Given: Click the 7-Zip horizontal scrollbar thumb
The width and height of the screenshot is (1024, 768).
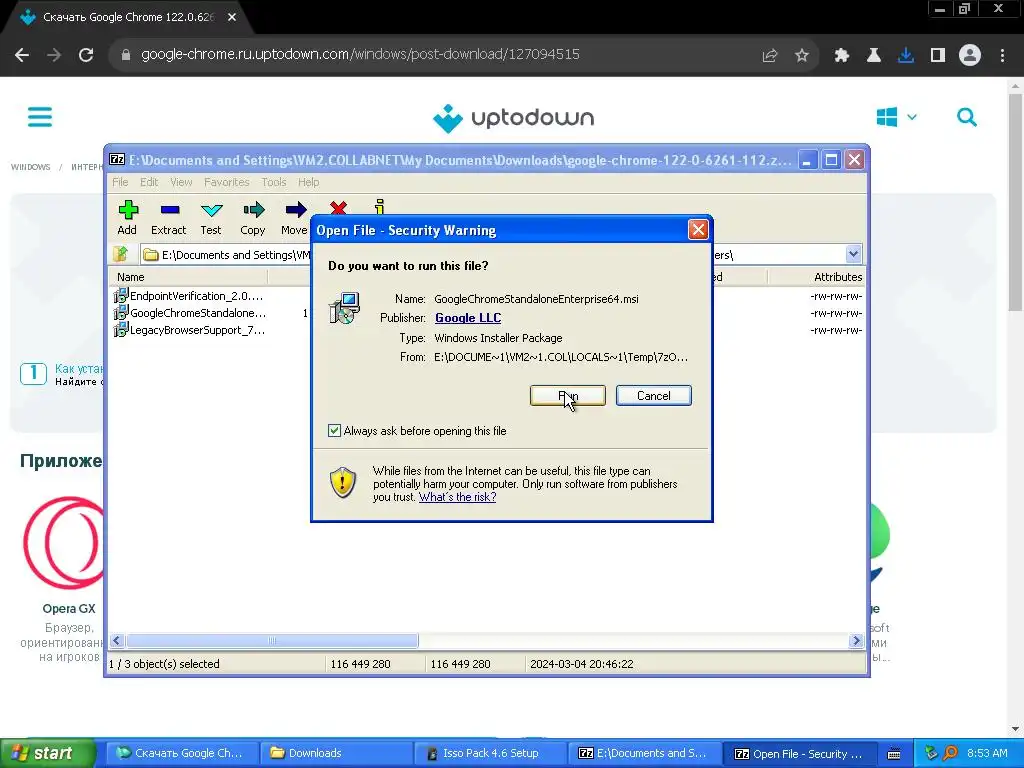Looking at the screenshot, I should coord(272,641).
